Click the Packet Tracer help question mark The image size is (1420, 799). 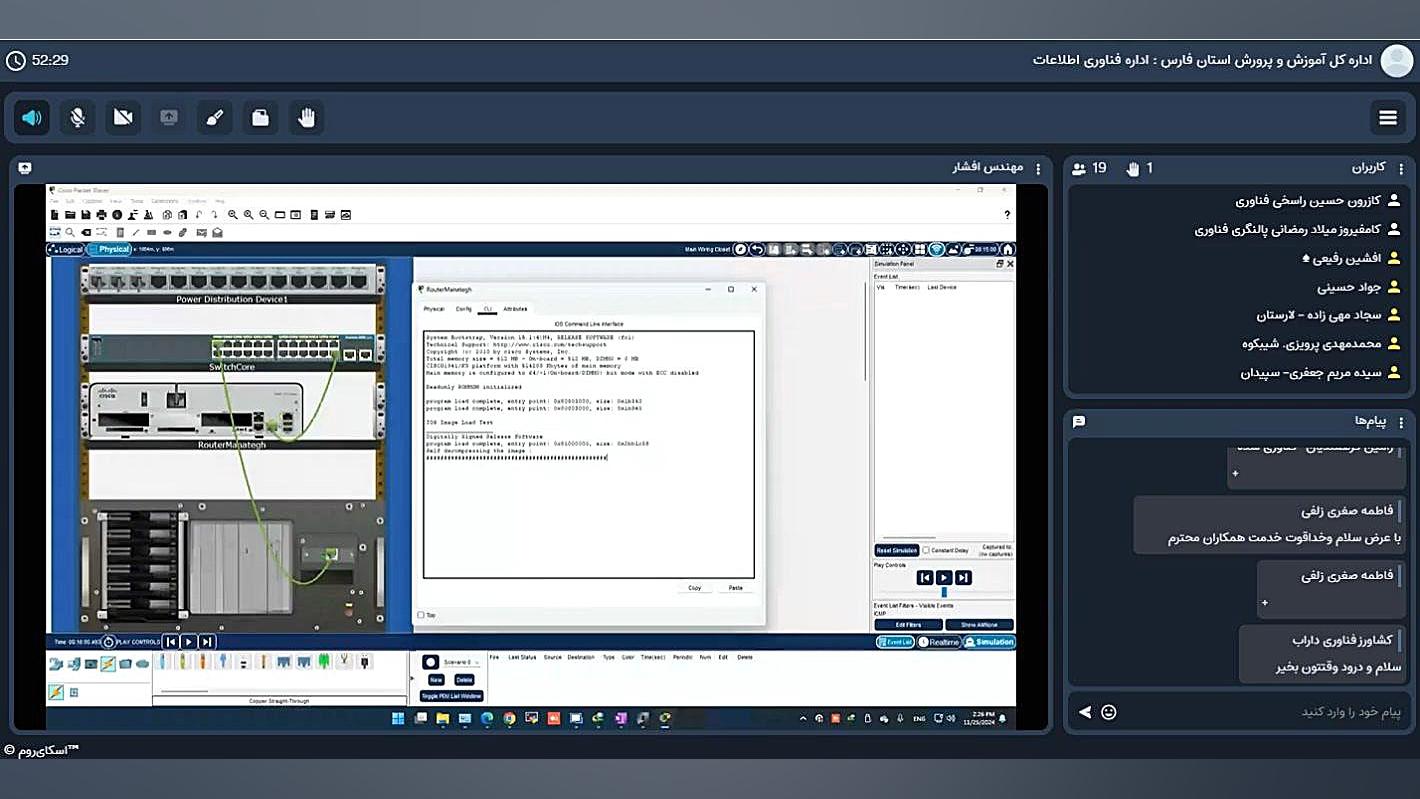coord(1007,215)
